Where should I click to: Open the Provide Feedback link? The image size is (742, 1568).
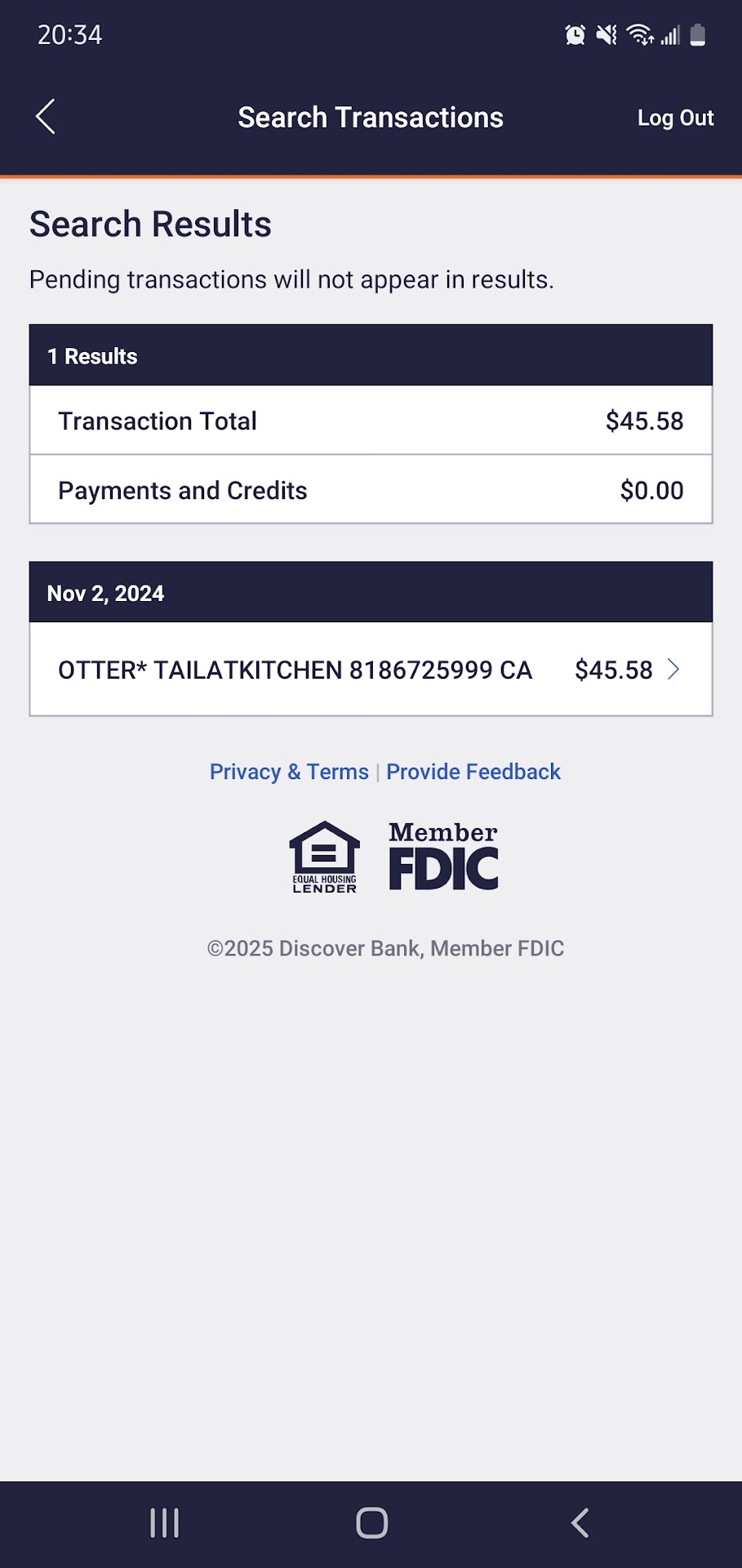pyautogui.click(x=473, y=772)
